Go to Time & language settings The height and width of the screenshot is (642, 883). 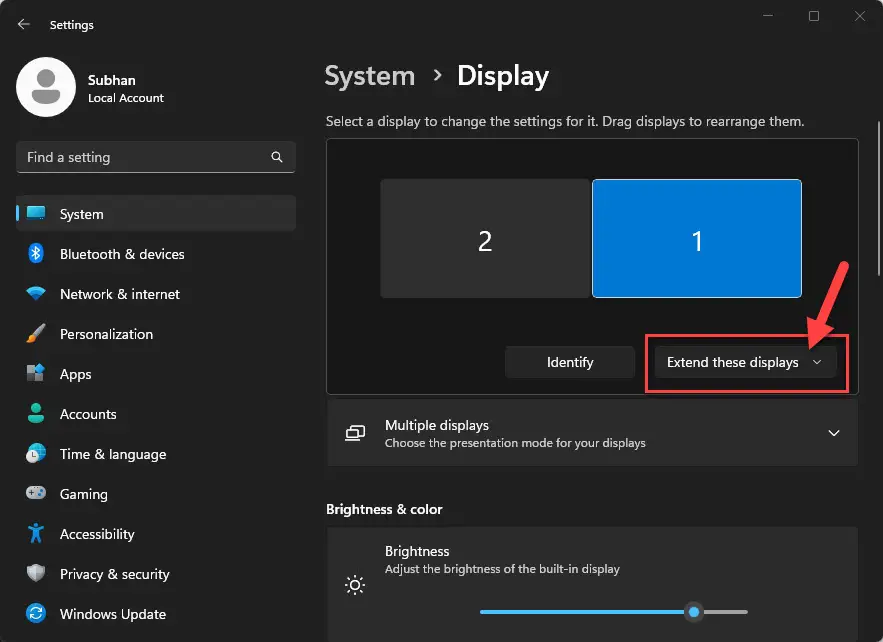click(x=156, y=453)
